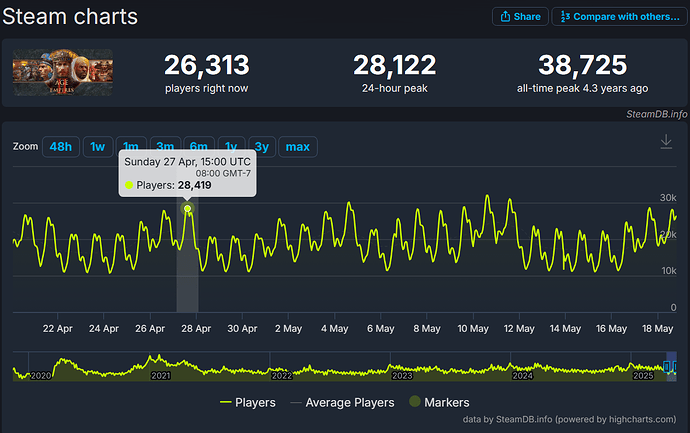Image resolution: width=690 pixels, height=433 pixels.
Task: Click the Share button
Action: pos(520,17)
